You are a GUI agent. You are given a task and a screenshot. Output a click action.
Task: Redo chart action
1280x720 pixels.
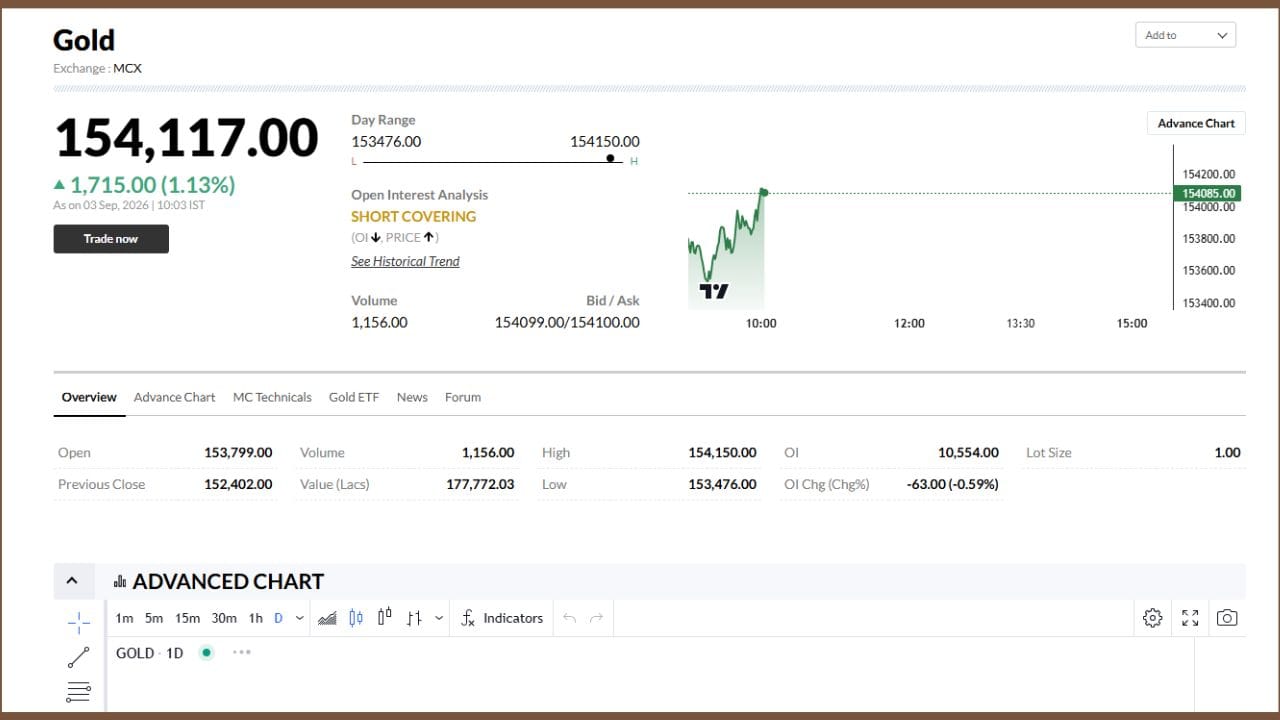click(x=596, y=618)
